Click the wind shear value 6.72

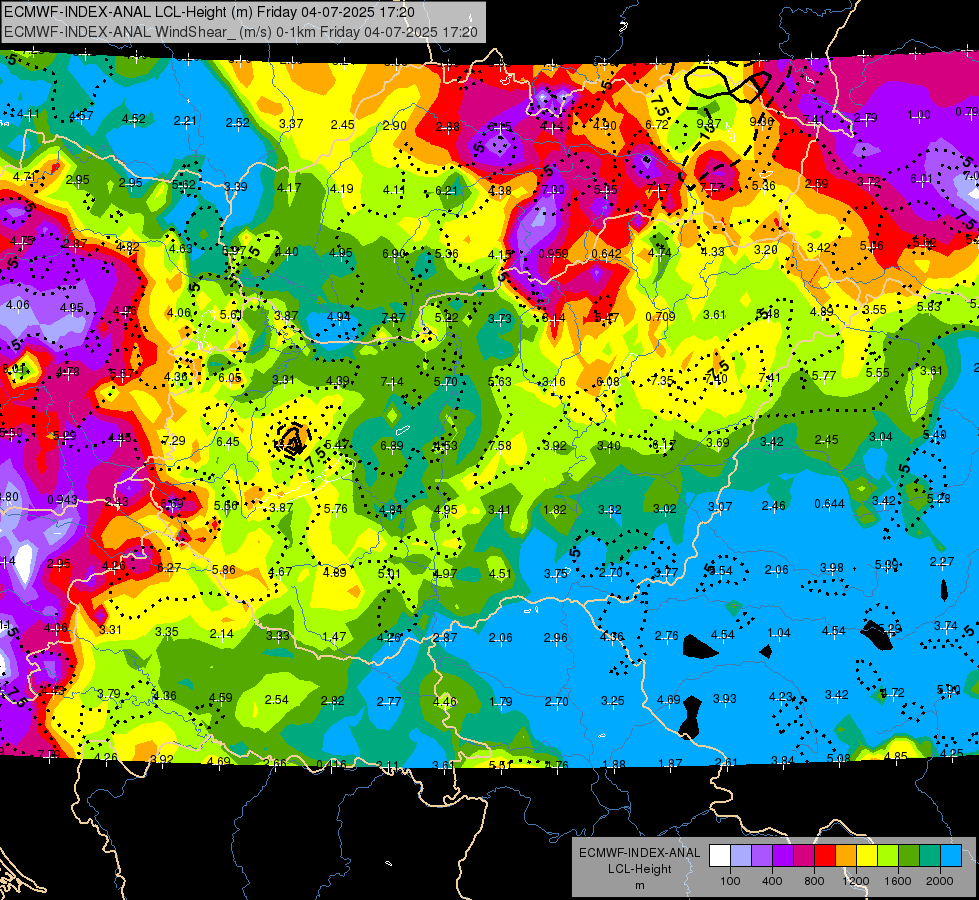click(x=657, y=125)
